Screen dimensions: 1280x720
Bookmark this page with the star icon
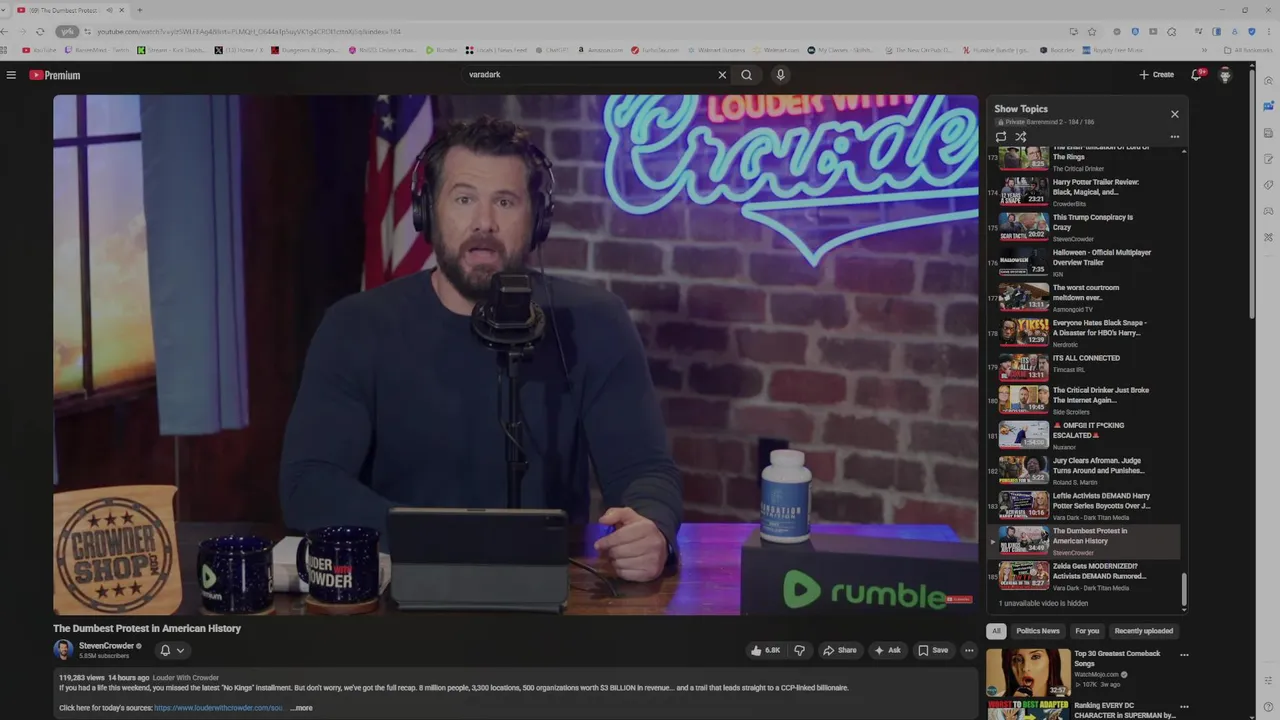tap(1092, 32)
